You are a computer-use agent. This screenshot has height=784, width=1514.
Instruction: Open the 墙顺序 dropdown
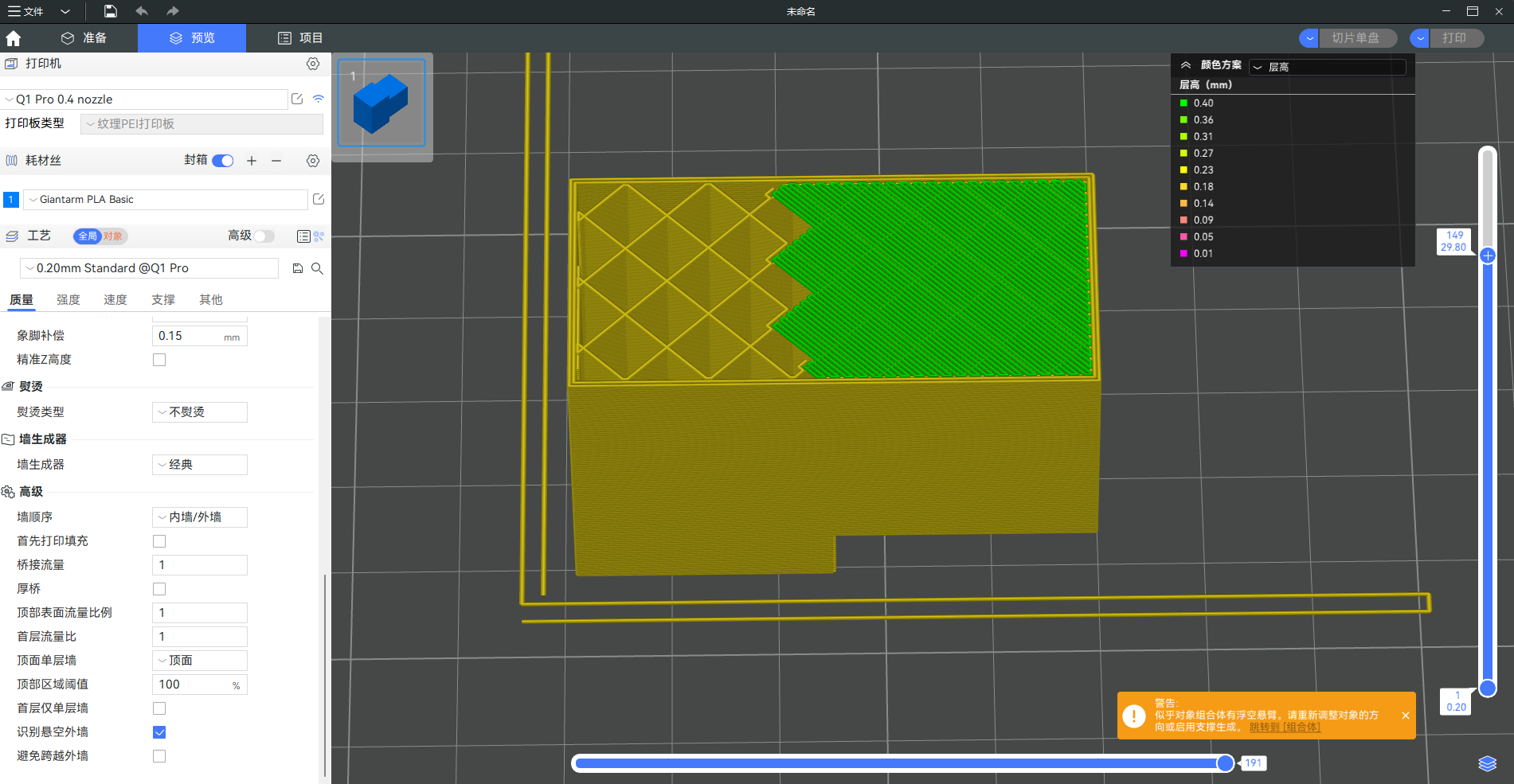[x=200, y=517]
